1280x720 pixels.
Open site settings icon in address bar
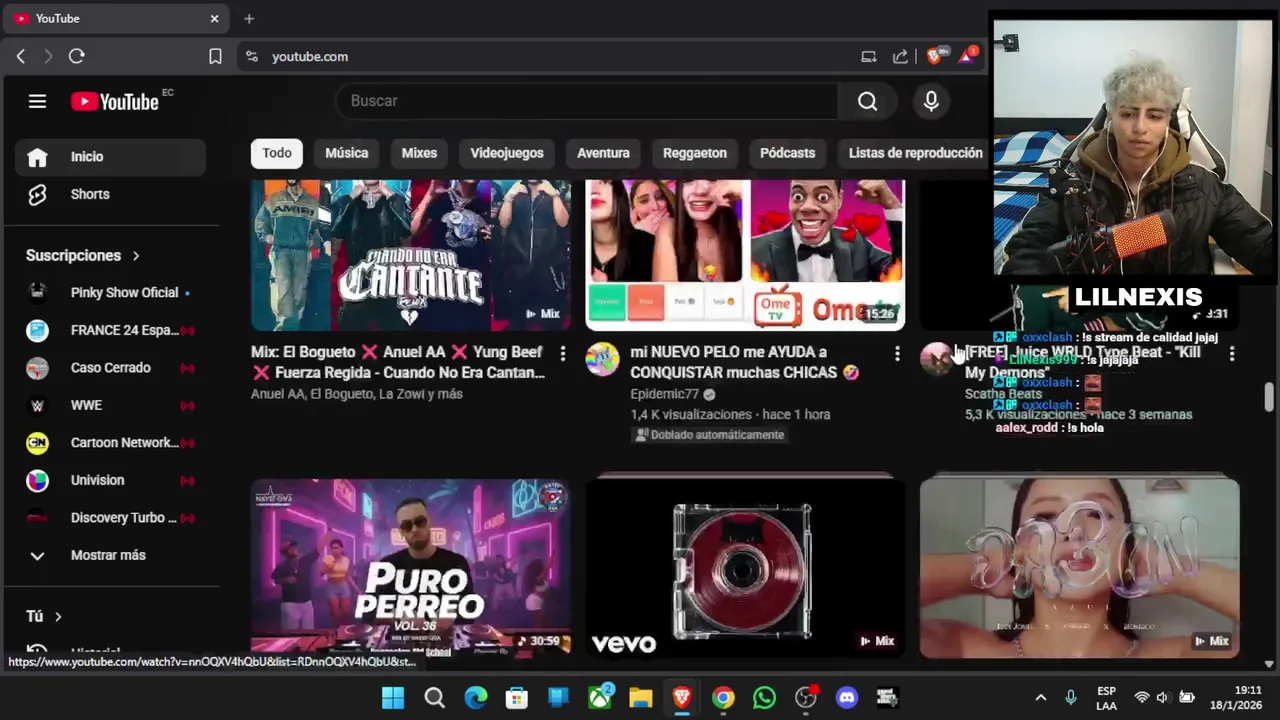[x=252, y=57]
